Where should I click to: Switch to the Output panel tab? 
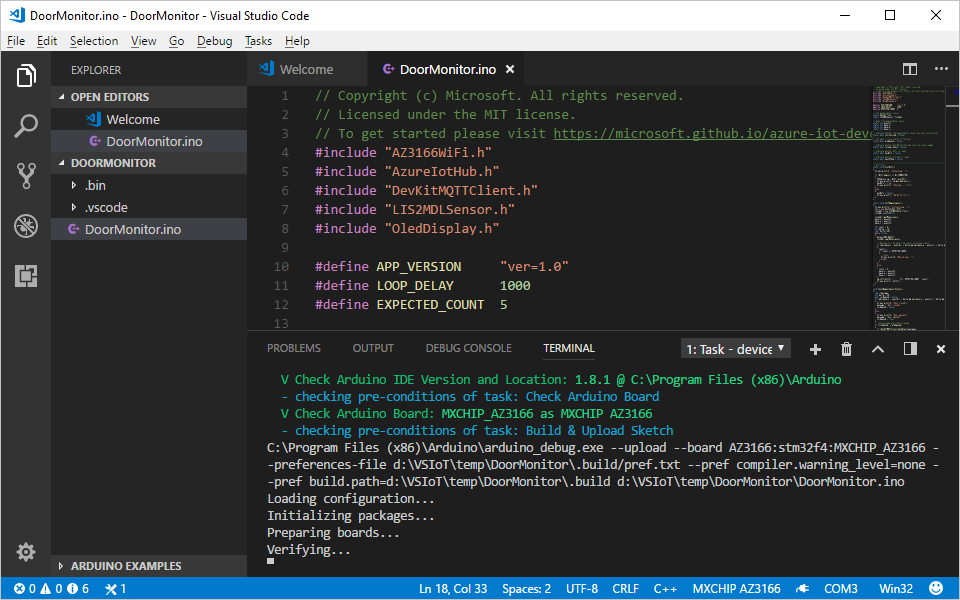373,348
